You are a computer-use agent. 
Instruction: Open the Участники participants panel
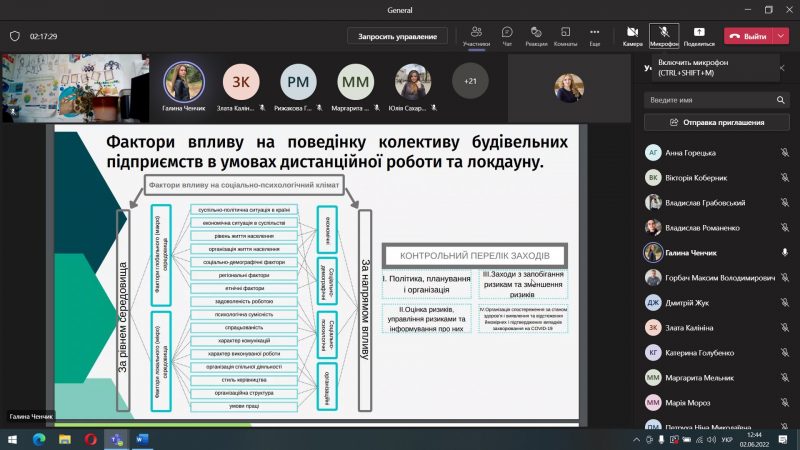(x=477, y=35)
